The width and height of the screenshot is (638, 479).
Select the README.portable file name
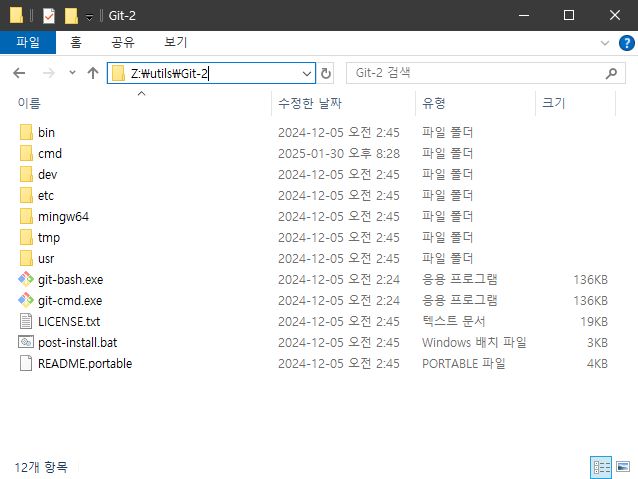pos(85,363)
